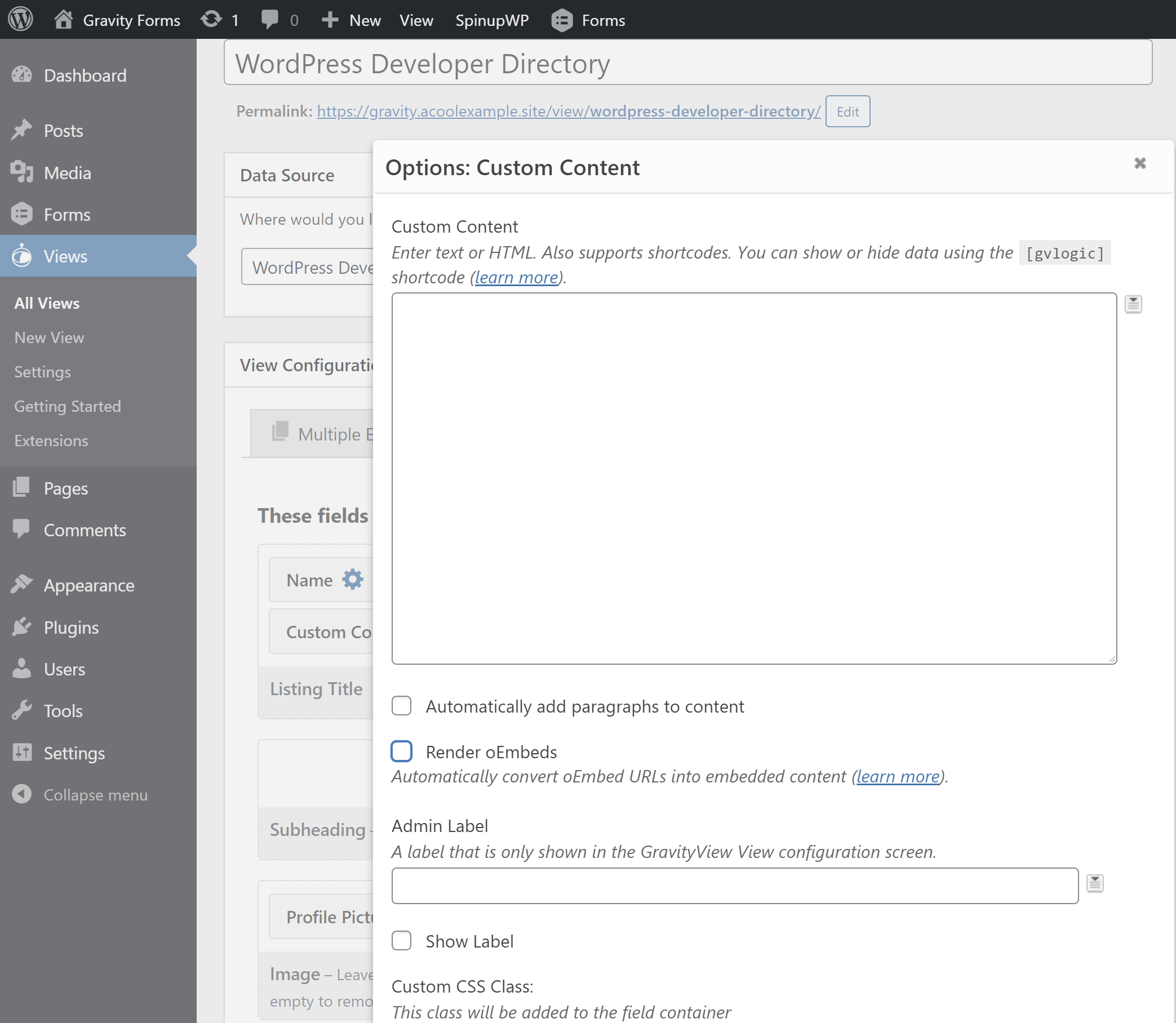Open Getting Started submenu item
The width and height of the screenshot is (1176, 1023).
click(x=68, y=406)
